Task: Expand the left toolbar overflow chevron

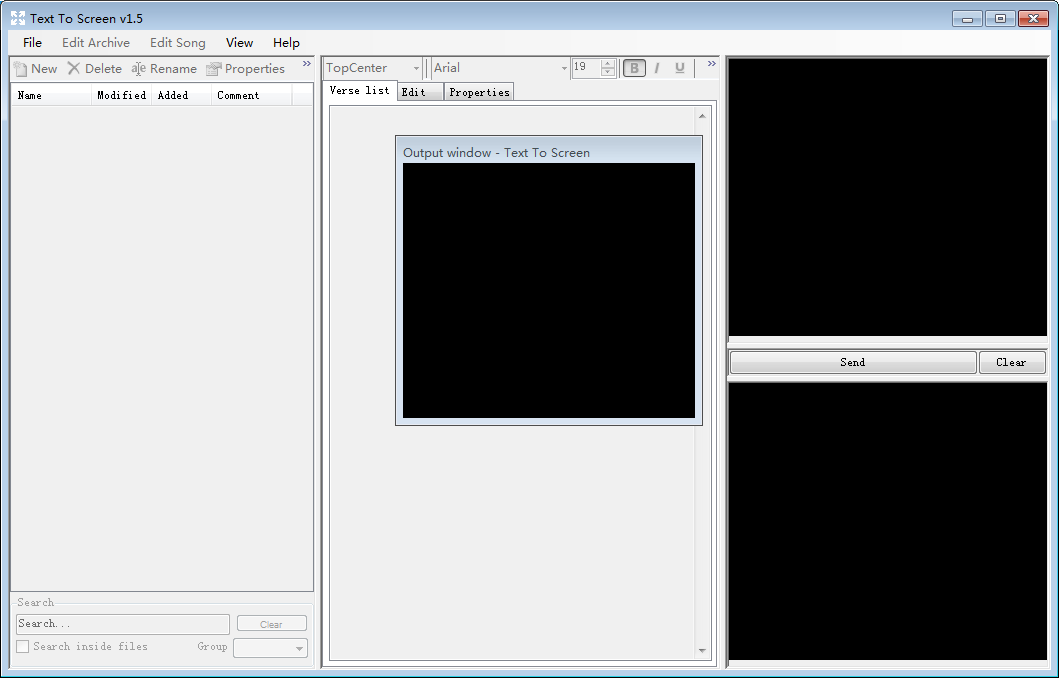Action: 307,63
